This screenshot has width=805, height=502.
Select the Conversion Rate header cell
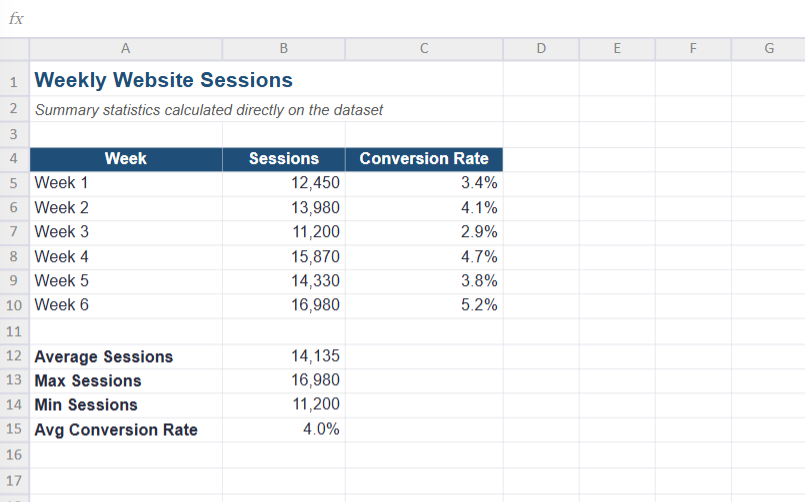click(x=424, y=159)
